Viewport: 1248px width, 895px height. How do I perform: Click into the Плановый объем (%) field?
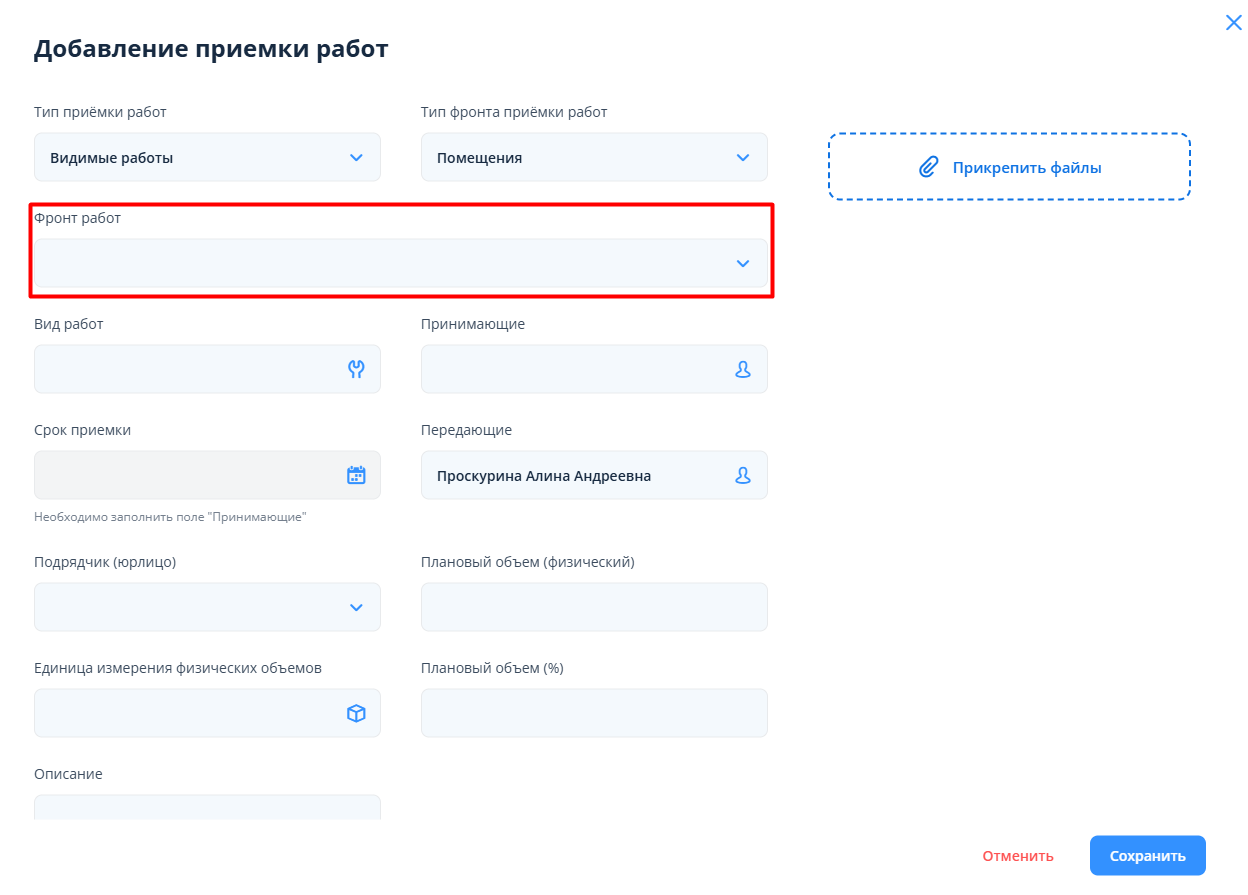(593, 713)
